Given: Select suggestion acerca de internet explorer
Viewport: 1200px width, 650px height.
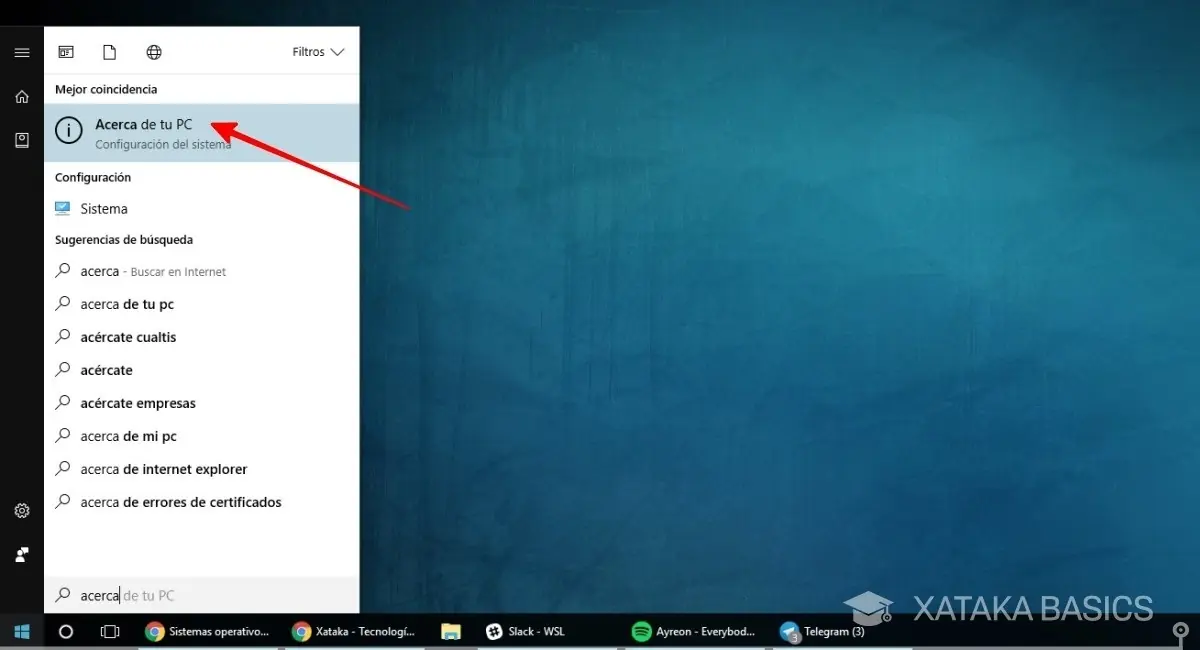Looking at the screenshot, I should [202, 469].
